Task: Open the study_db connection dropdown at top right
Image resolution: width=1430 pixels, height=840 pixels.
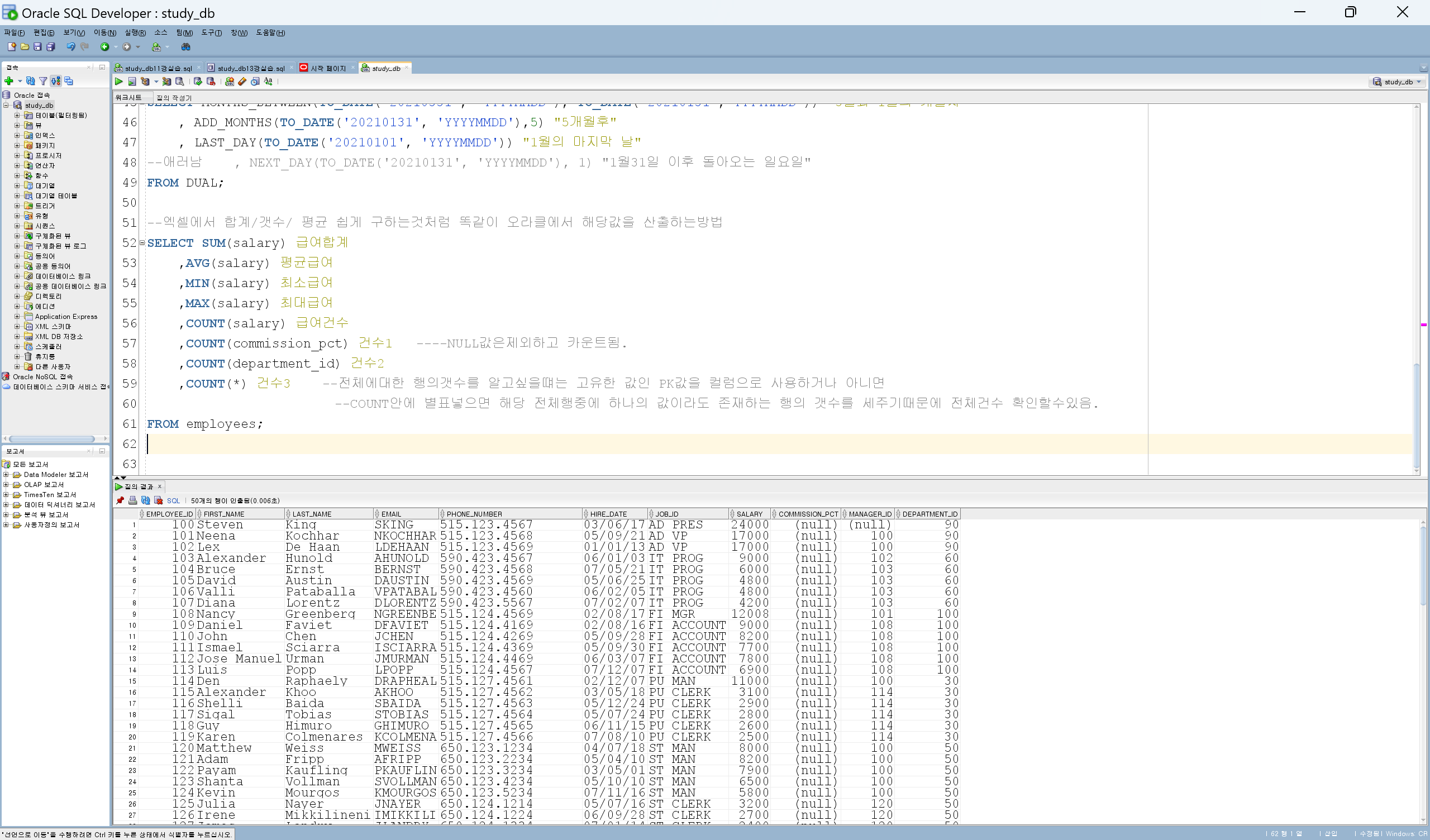Action: tap(1398, 82)
